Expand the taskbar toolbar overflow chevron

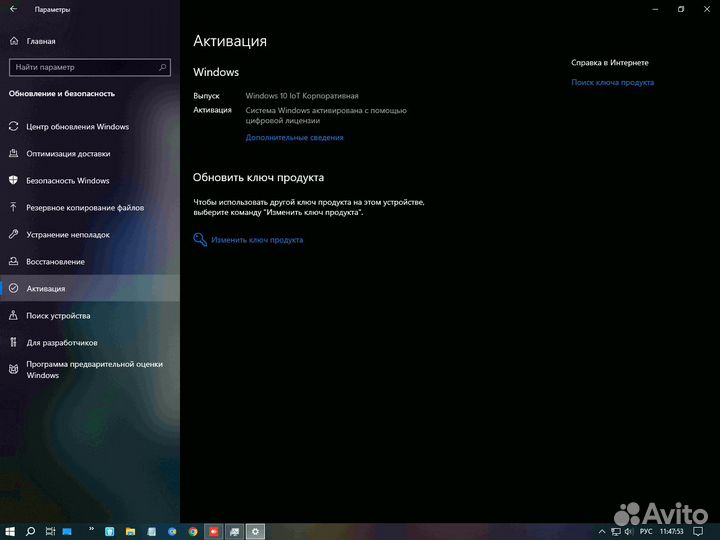[91, 527]
